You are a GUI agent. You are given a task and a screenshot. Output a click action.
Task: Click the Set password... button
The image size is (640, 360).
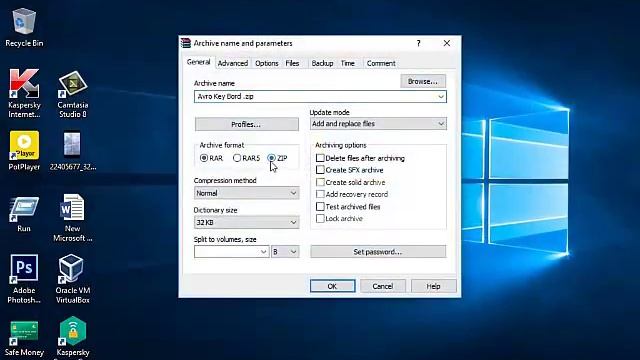point(378,252)
